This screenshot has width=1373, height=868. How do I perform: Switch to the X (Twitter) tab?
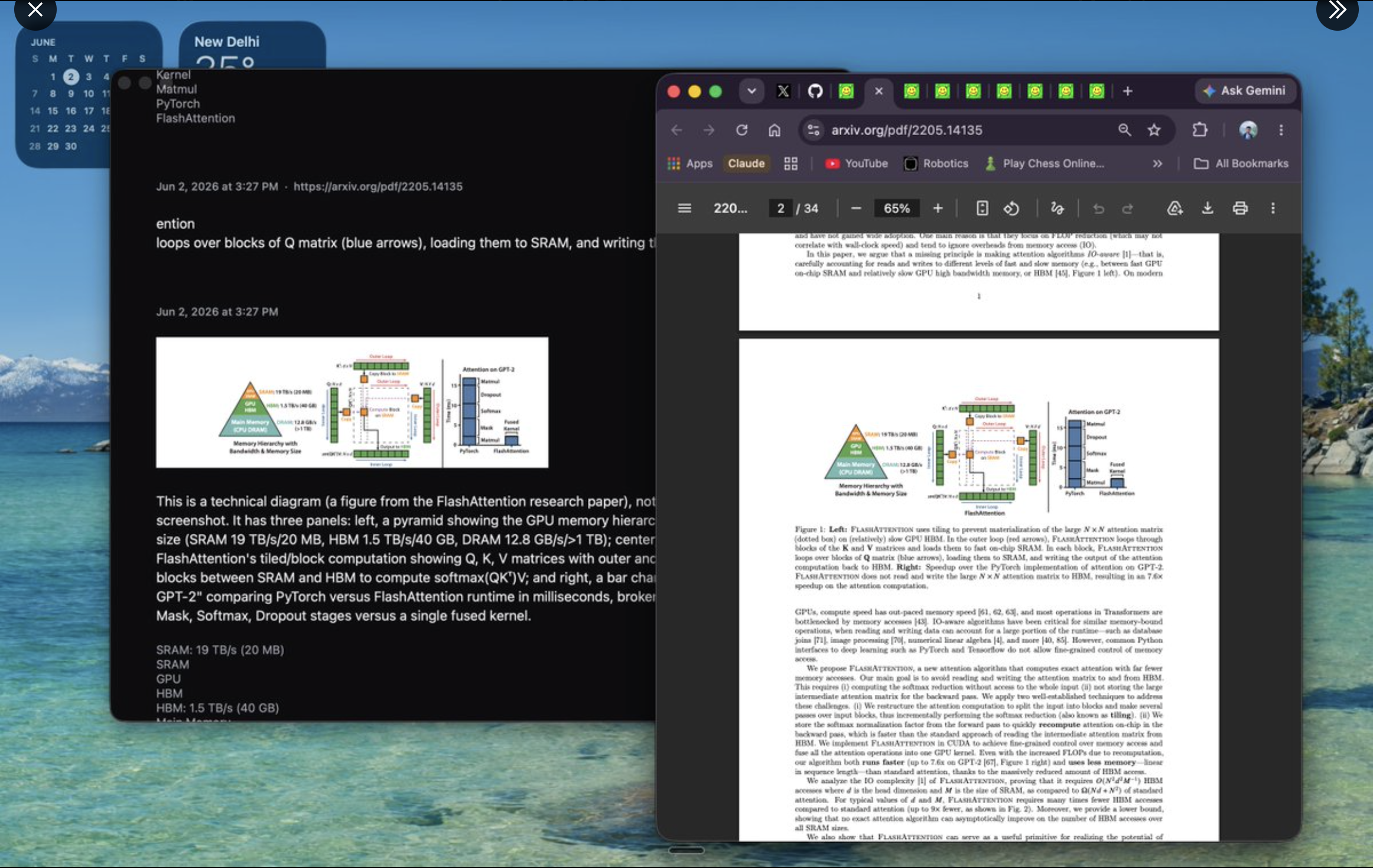[783, 92]
